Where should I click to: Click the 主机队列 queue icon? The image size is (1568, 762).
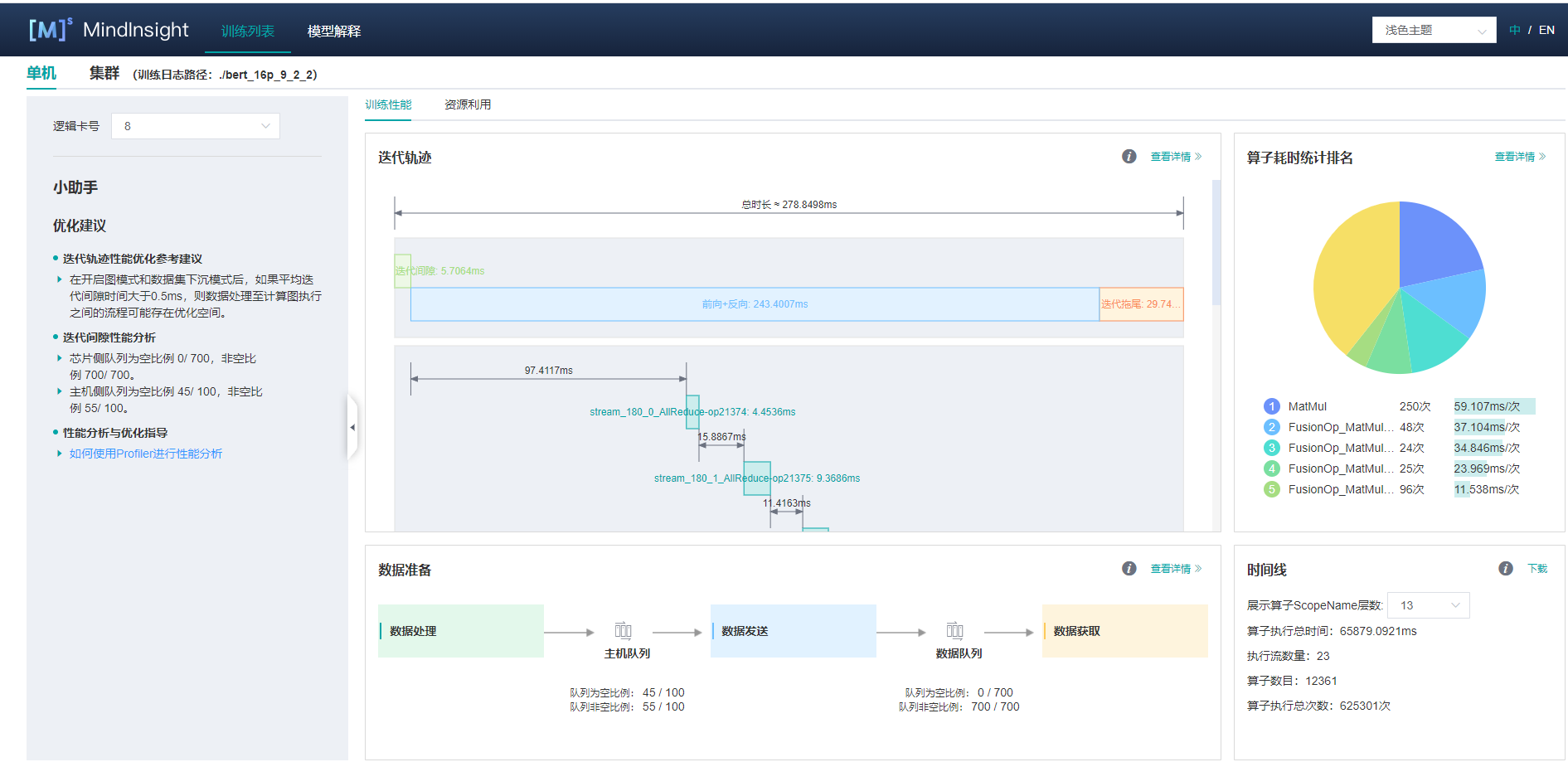pyautogui.click(x=624, y=631)
